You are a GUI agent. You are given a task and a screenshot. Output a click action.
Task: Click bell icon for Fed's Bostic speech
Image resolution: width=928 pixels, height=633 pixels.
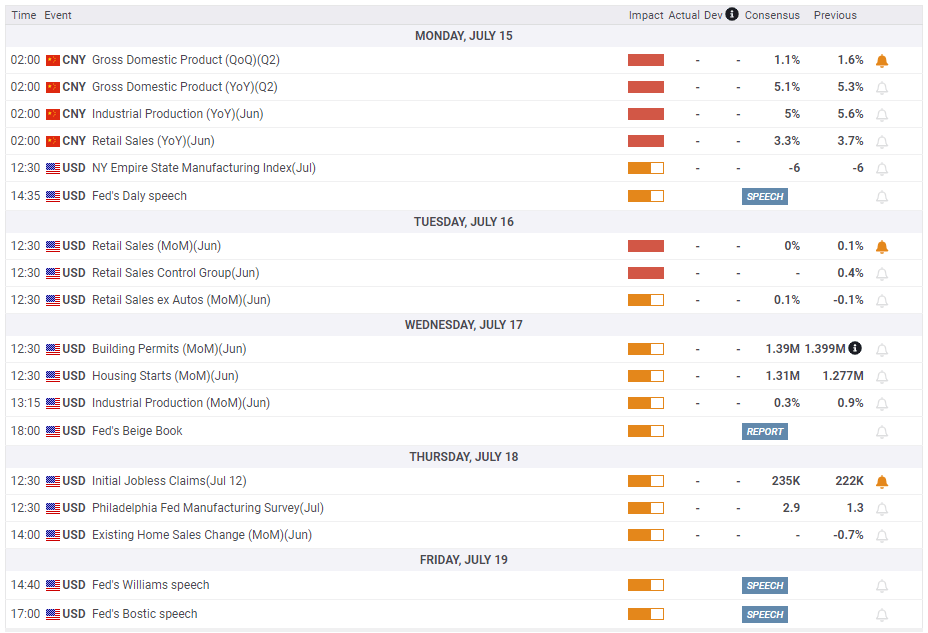(x=881, y=615)
